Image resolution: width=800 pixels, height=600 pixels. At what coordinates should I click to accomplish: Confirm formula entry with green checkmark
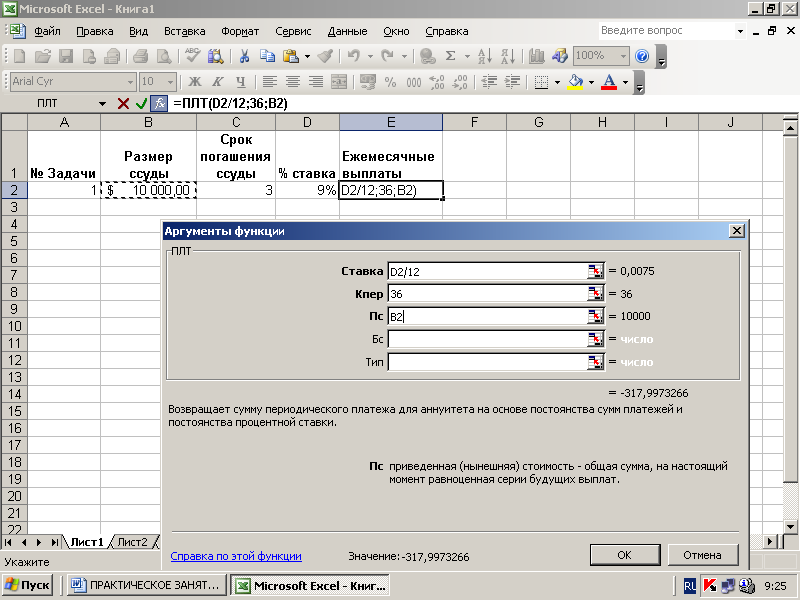[x=142, y=104]
